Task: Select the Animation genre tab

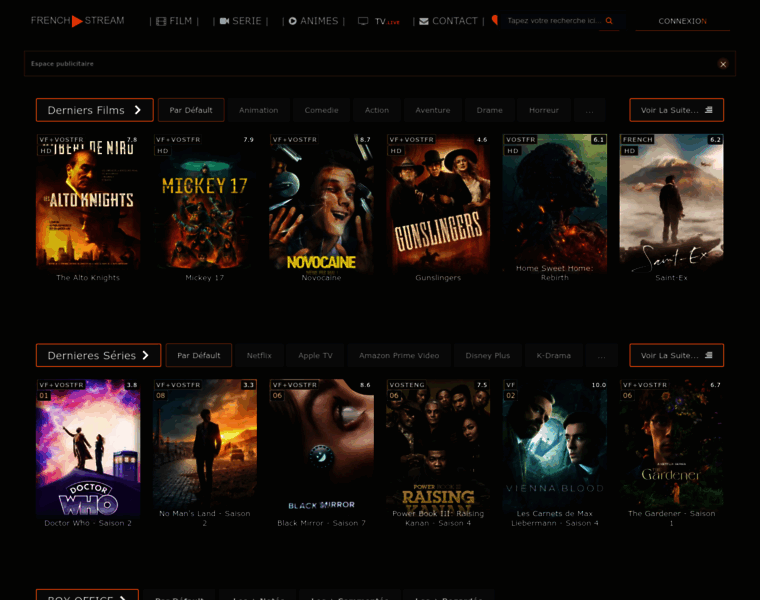Action: (258, 111)
